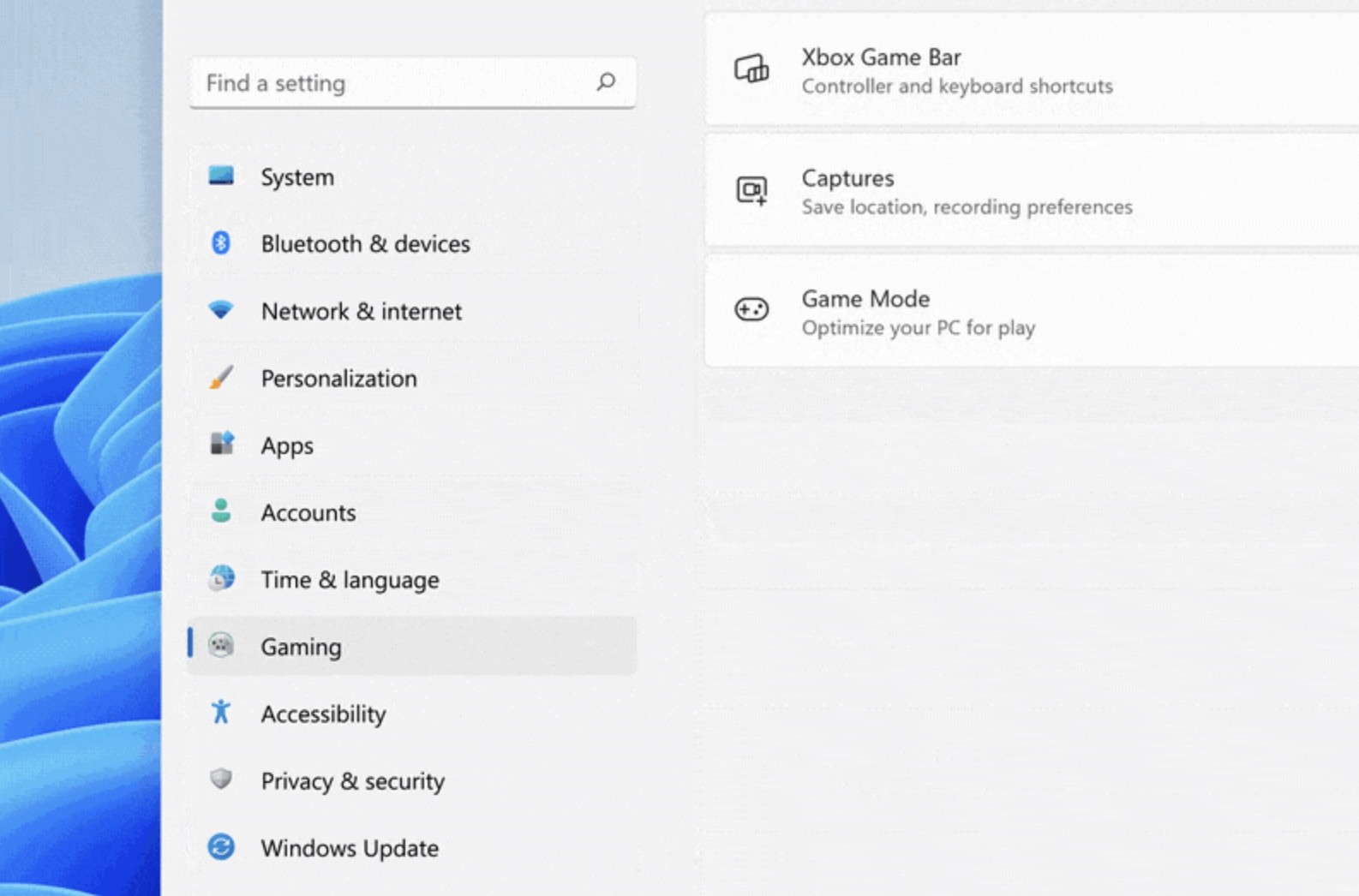The image size is (1359, 896).
Task: Select the Gaming category
Action: [412, 646]
